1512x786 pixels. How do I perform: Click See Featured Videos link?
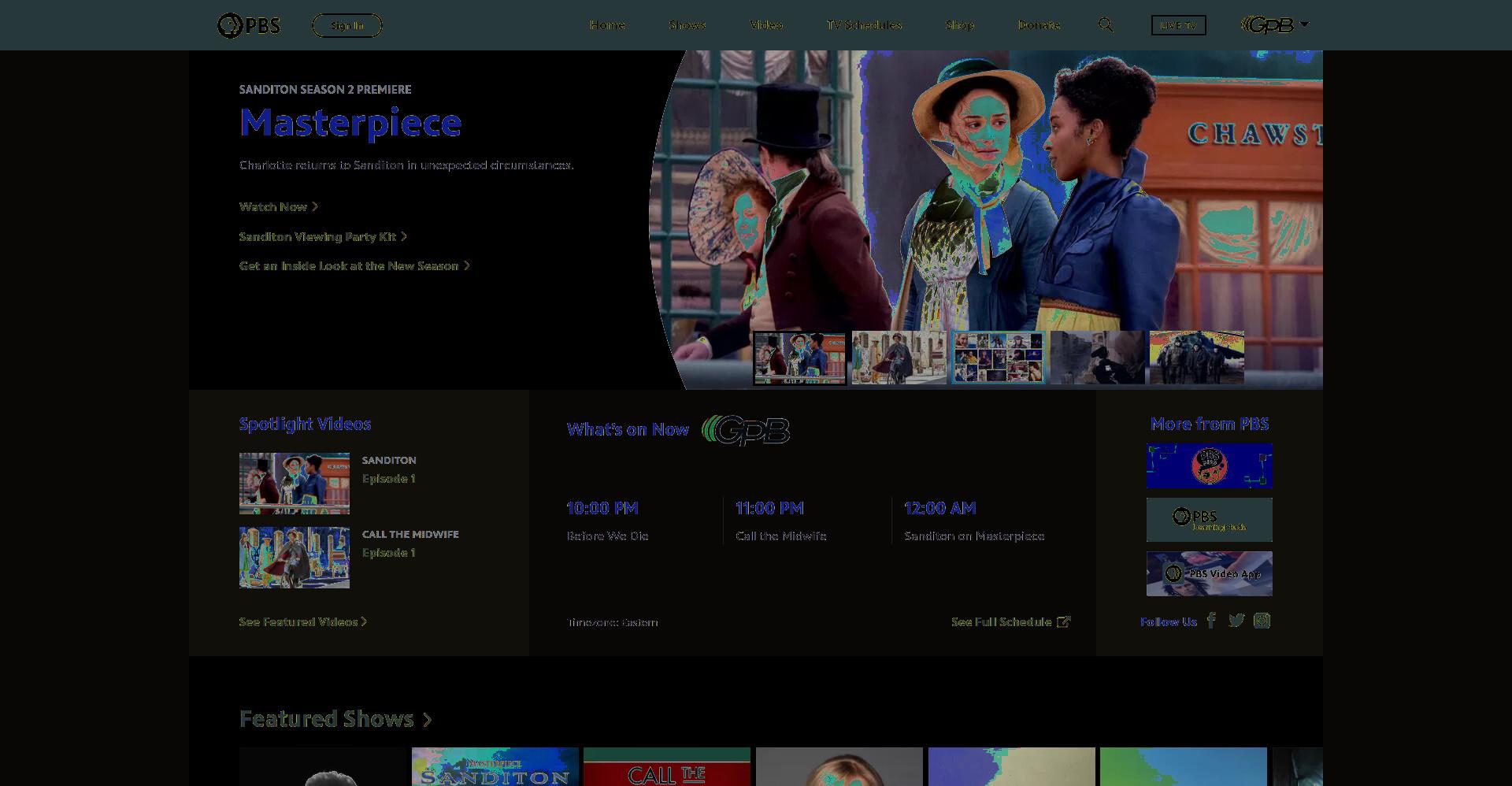pyautogui.click(x=303, y=622)
